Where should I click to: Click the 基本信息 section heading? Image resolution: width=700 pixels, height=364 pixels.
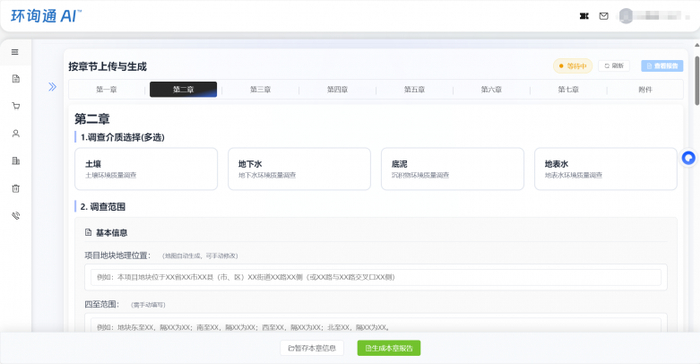(112, 233)
